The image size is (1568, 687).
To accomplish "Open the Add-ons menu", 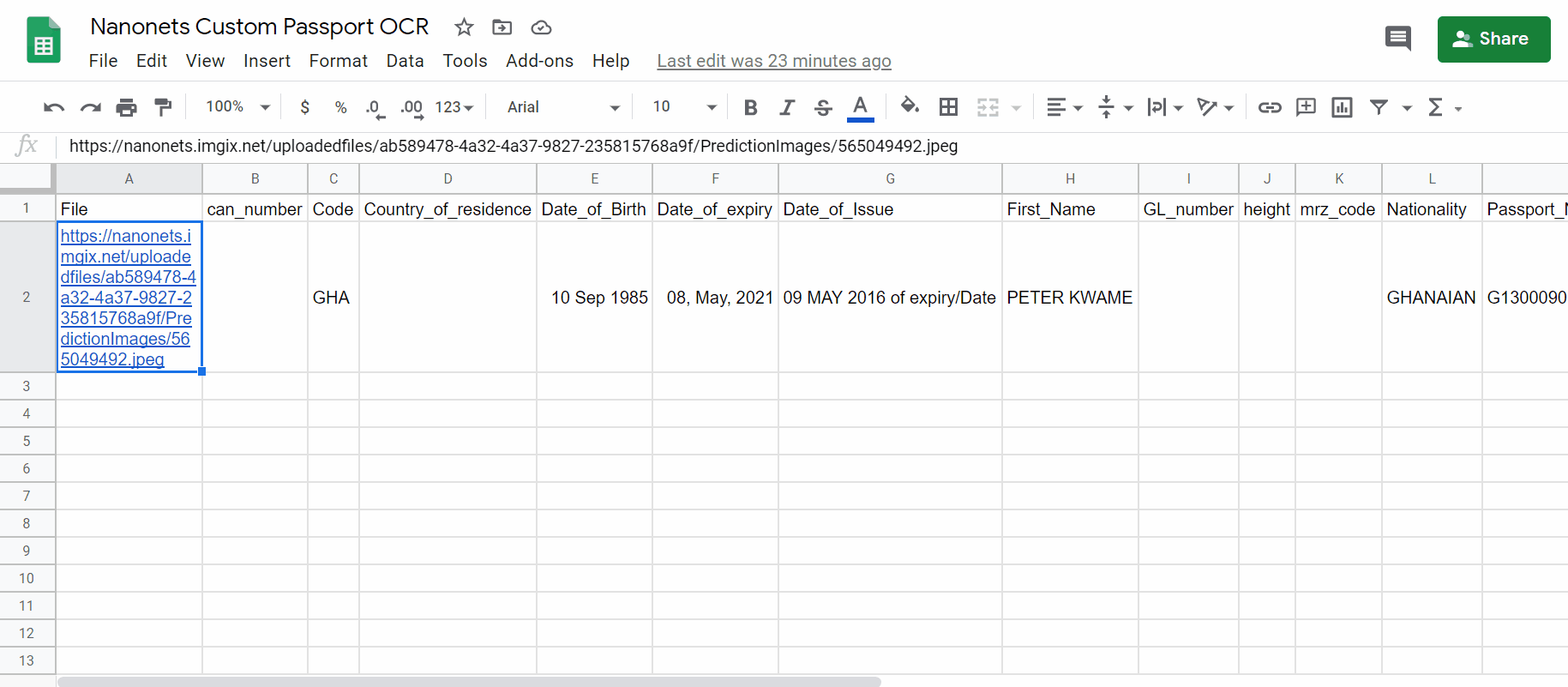I will [539, 61].
